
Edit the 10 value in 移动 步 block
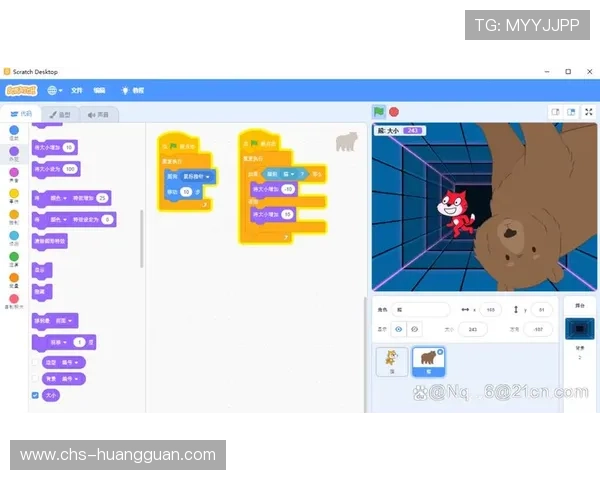coord(186,192)
